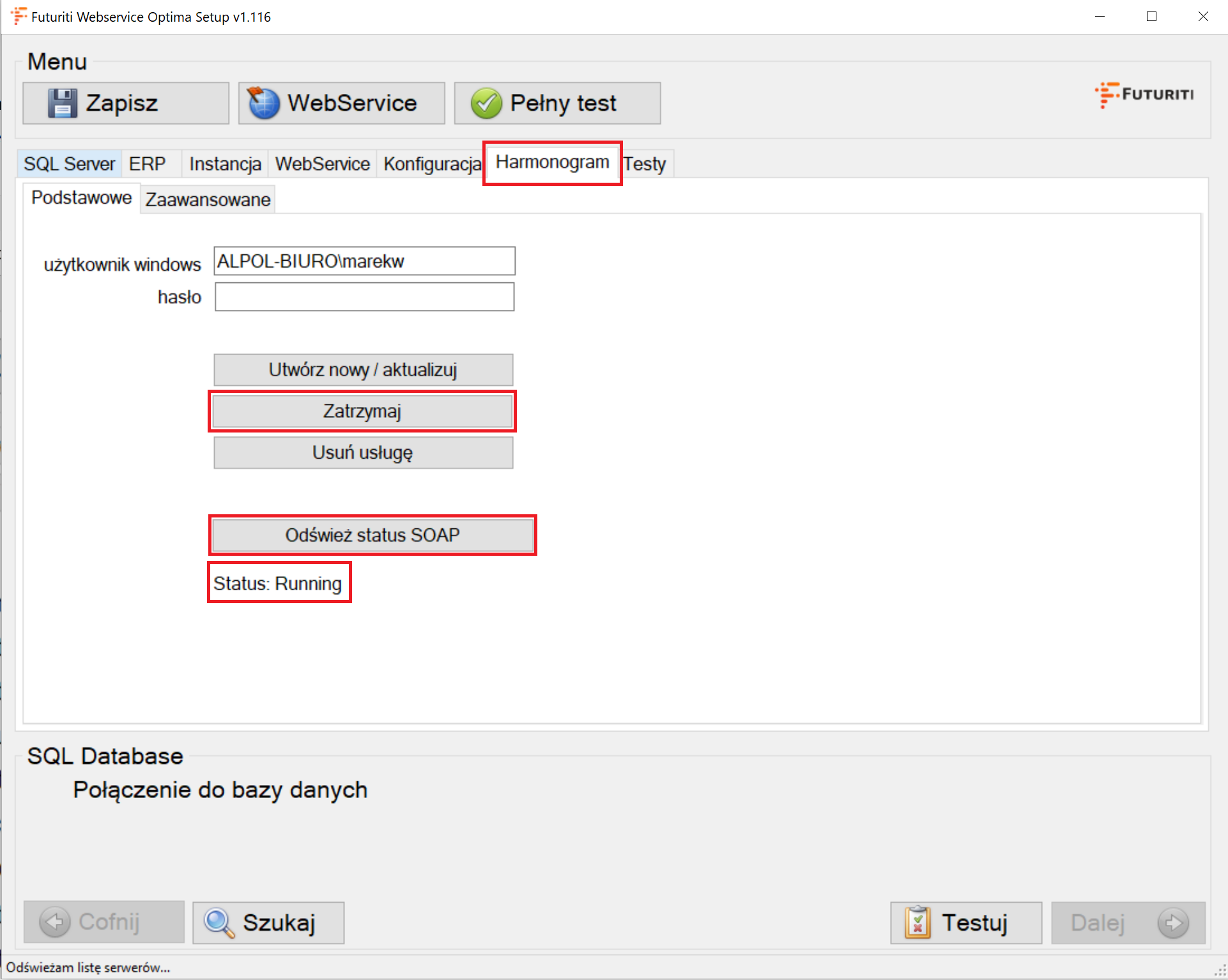Switch to the SQL Server tab
1228x980 pixels.
pyautogui.click(x=69, y=164)
